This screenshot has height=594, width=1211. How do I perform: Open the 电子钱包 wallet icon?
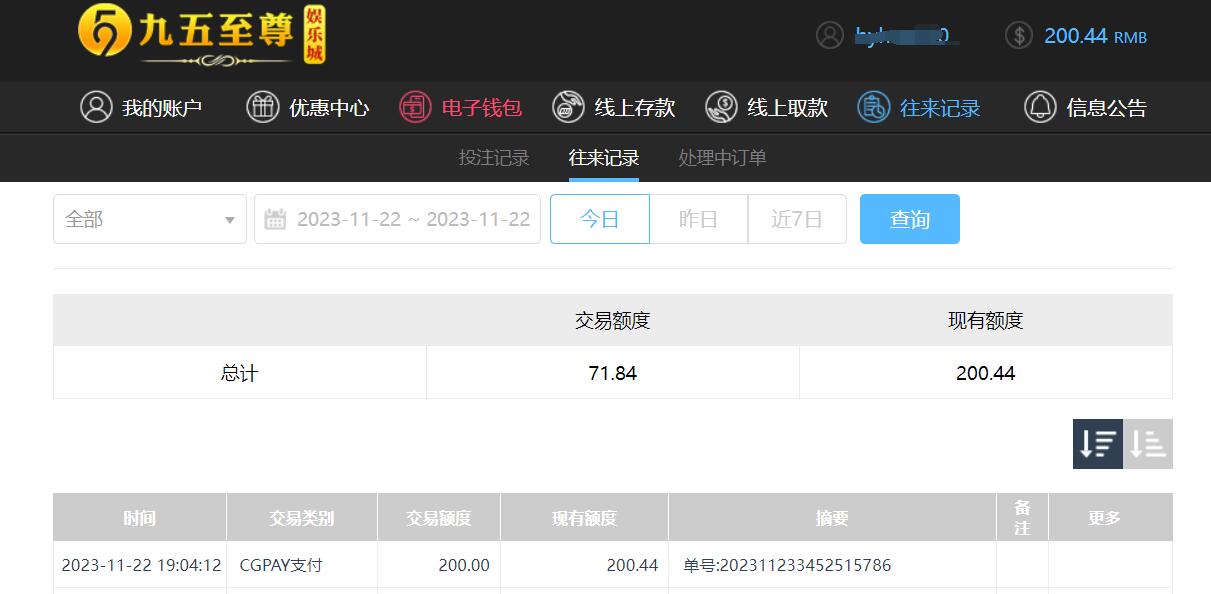tap(415, 107)
